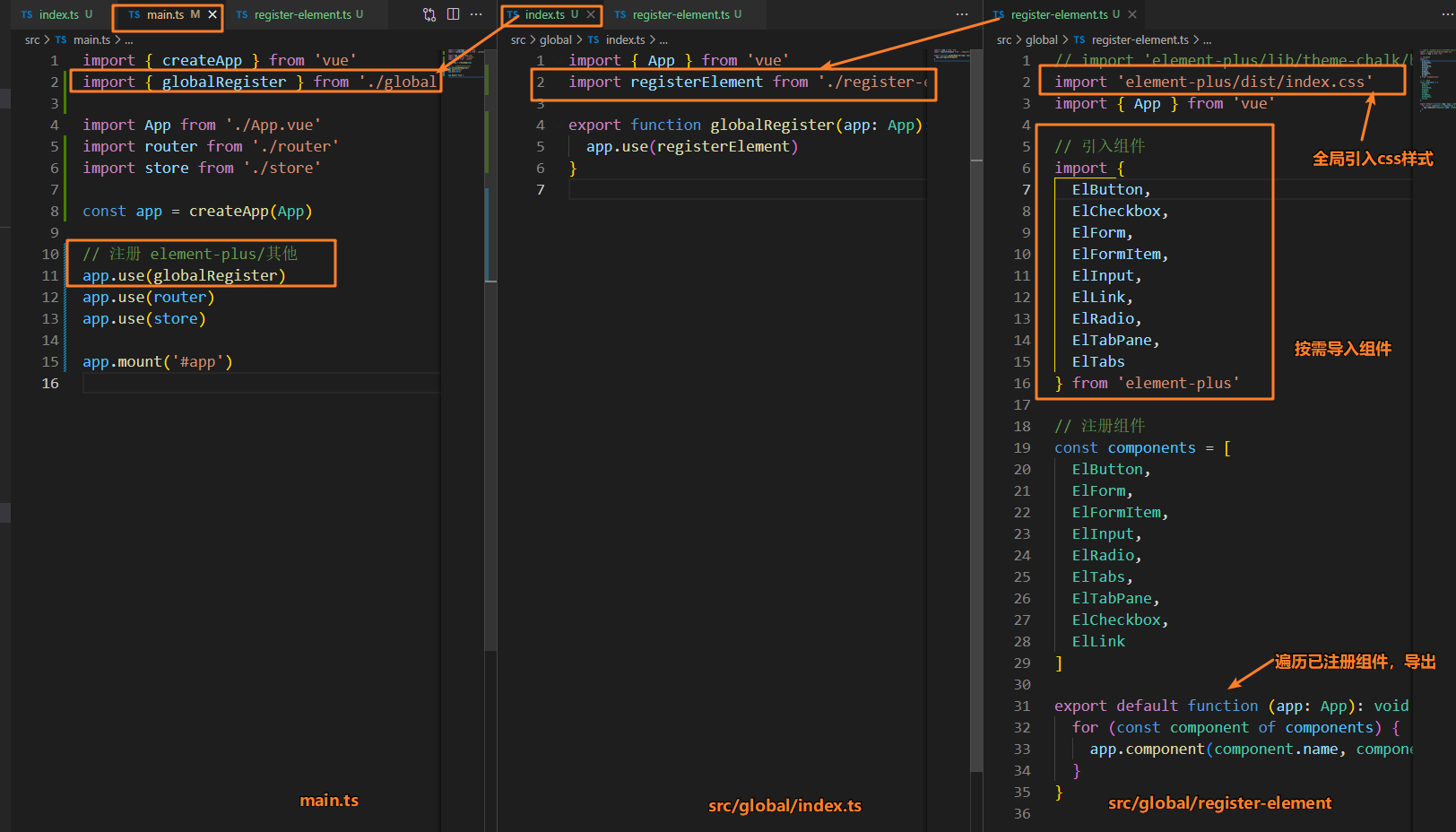Viewport: 1456px width, 832px height.
Task: Click 'ElButton,' on line 7 of right editor
Action: click(x=1111, y=189)
